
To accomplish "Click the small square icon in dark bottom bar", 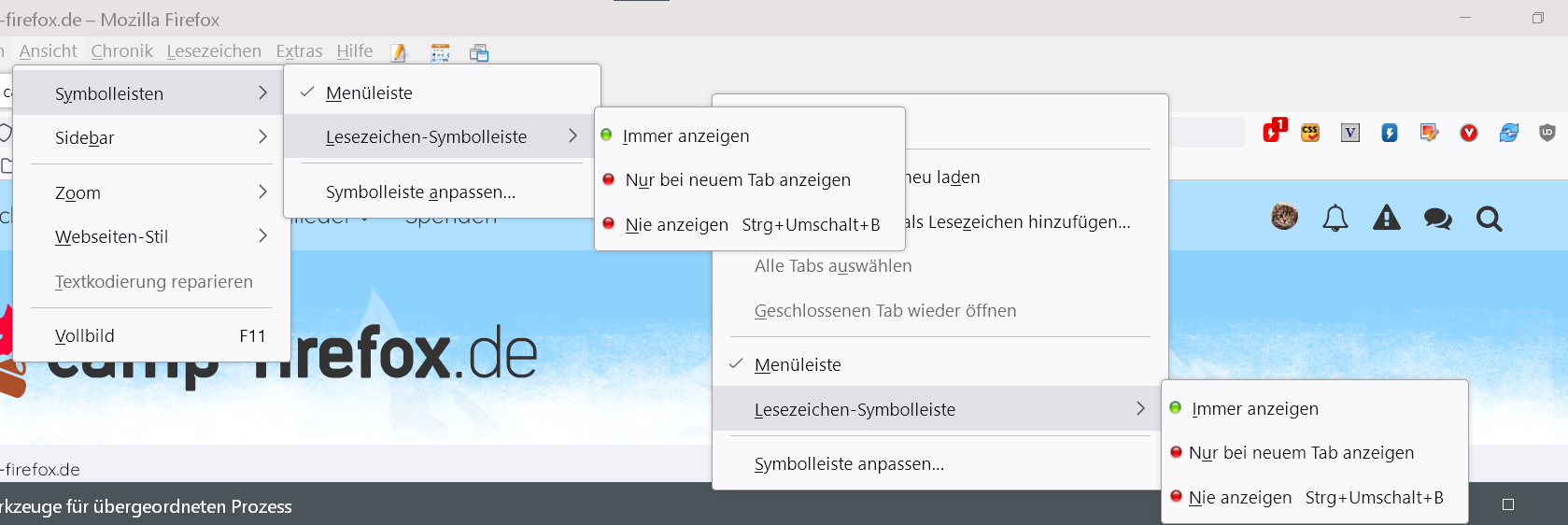I will pos(1507,504).
